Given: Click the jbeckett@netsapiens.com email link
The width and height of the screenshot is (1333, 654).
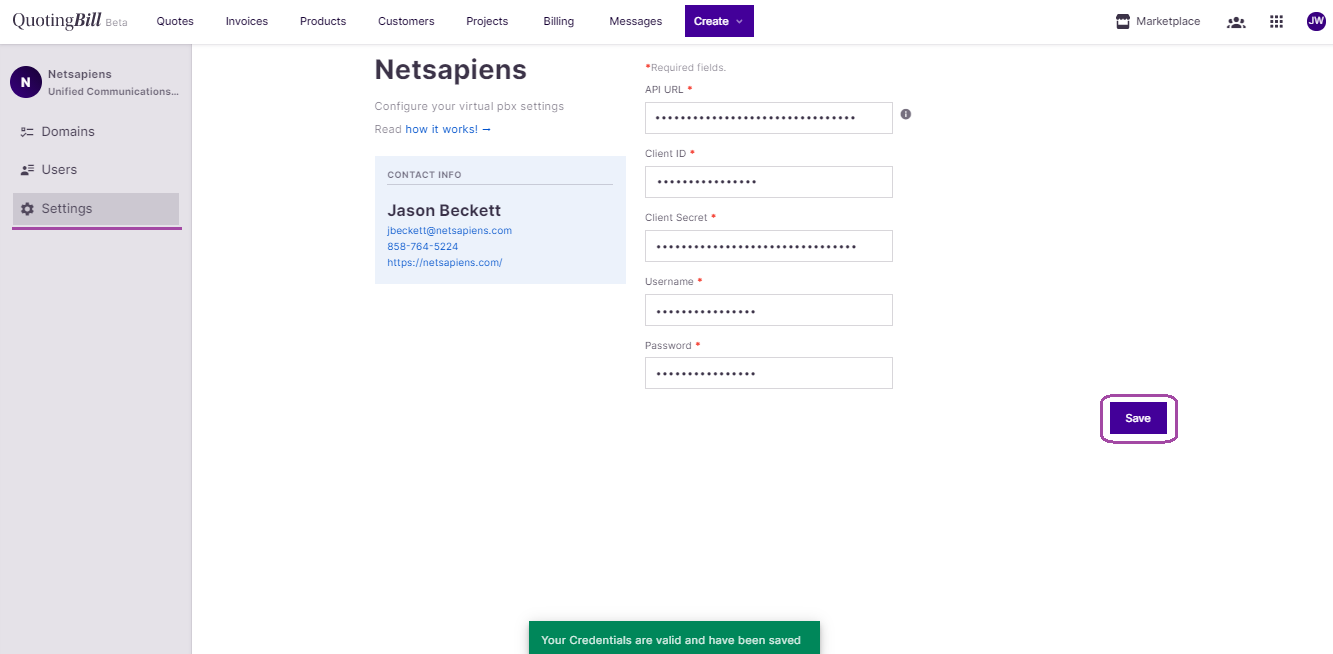Looking at the screenshot, I should click(x=449, y=230).
